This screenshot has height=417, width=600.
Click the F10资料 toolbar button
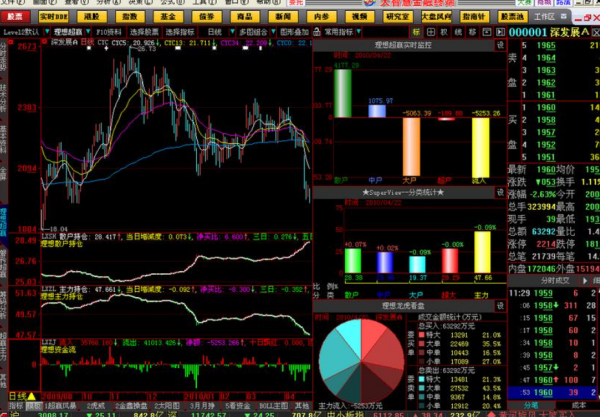pyautogui.click(x=109, y=32)
